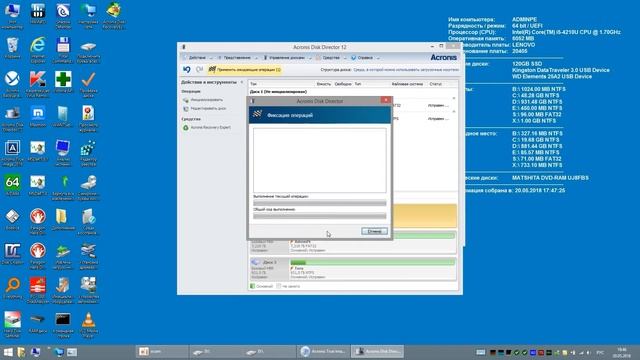Open the AIDA64 desktop icon
The width and height of the screenshot is (640, 360).
(x=12, y=185)
